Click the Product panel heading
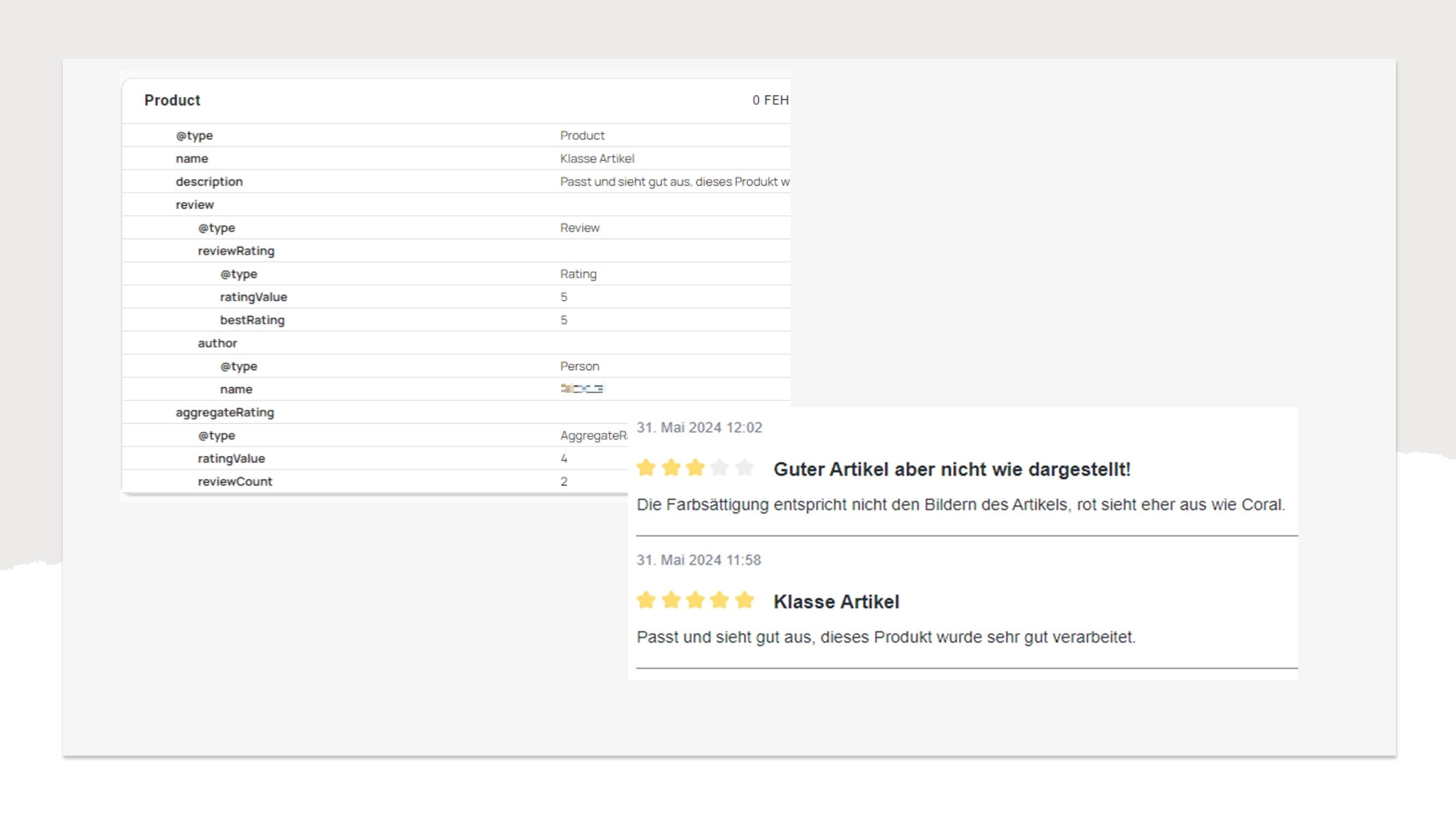This screenshot has height=819, width=1456. (x=172, y=100)
